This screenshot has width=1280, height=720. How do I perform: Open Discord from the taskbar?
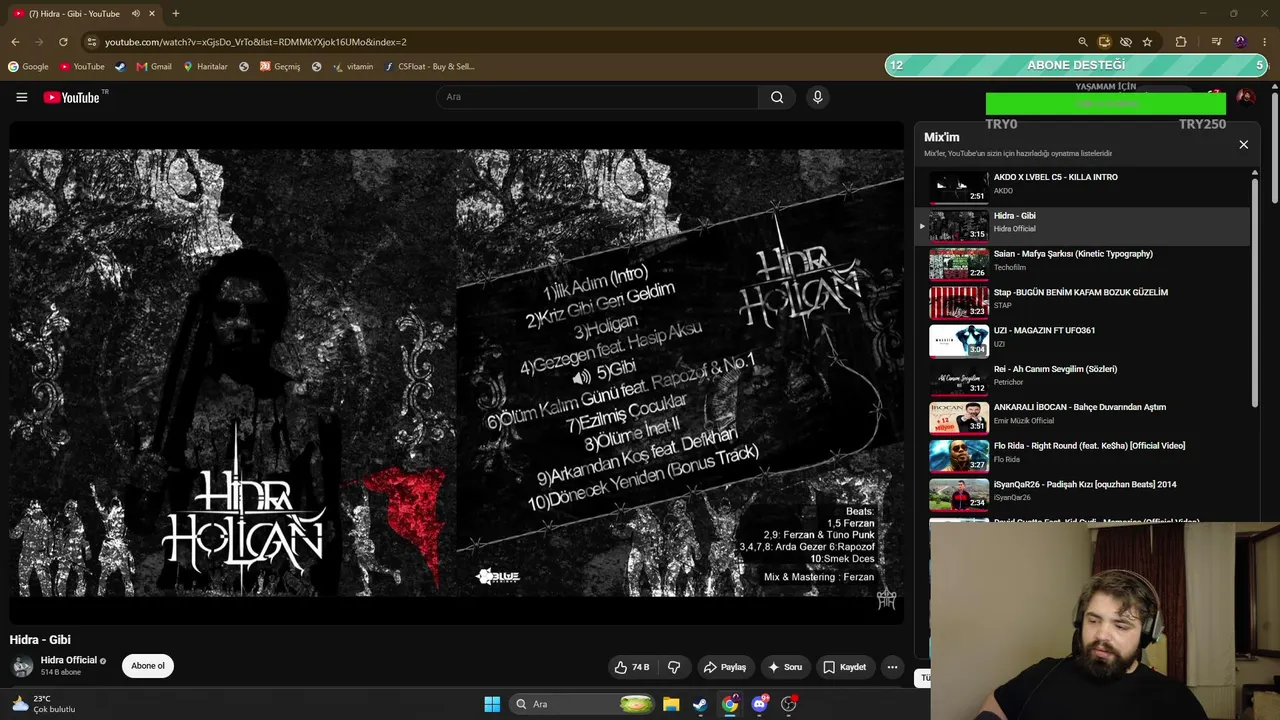coord(759,704)
